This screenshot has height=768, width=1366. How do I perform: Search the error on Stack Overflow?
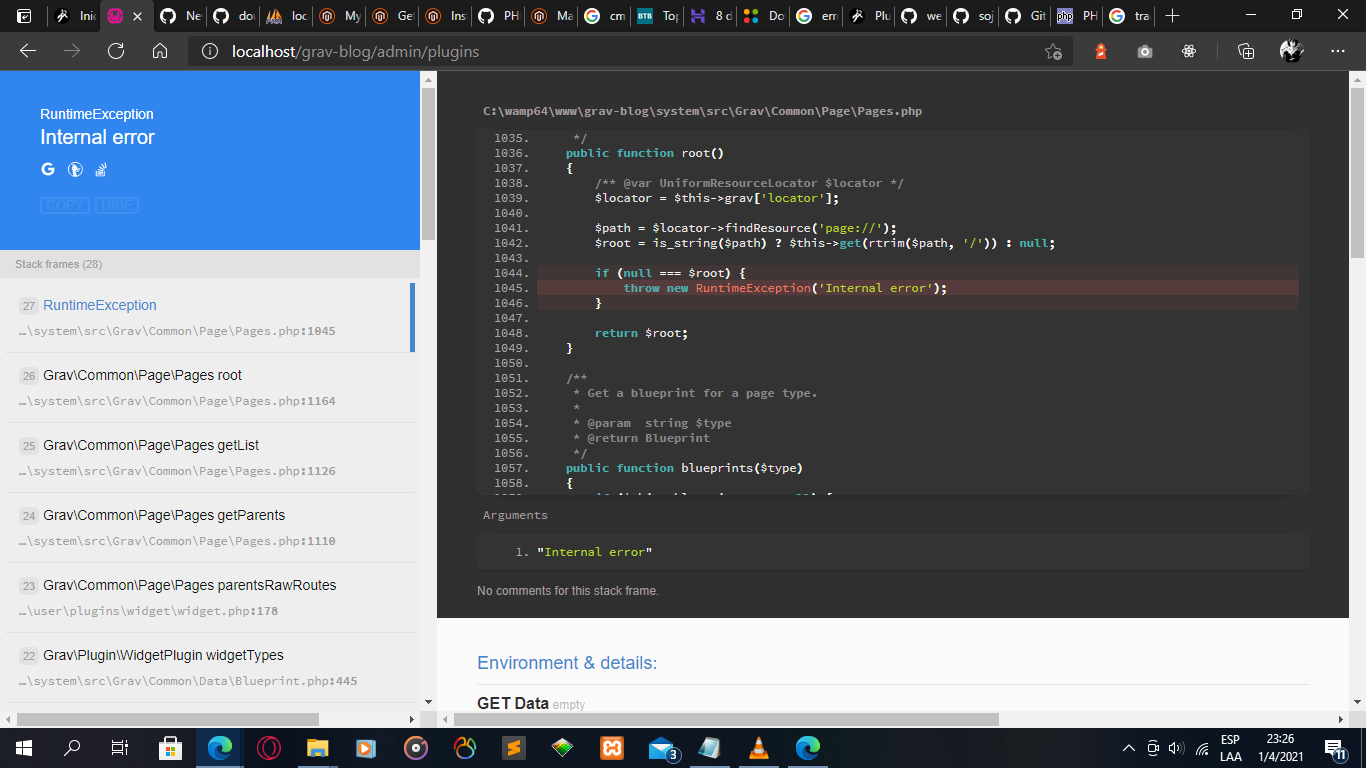[101, 169]
